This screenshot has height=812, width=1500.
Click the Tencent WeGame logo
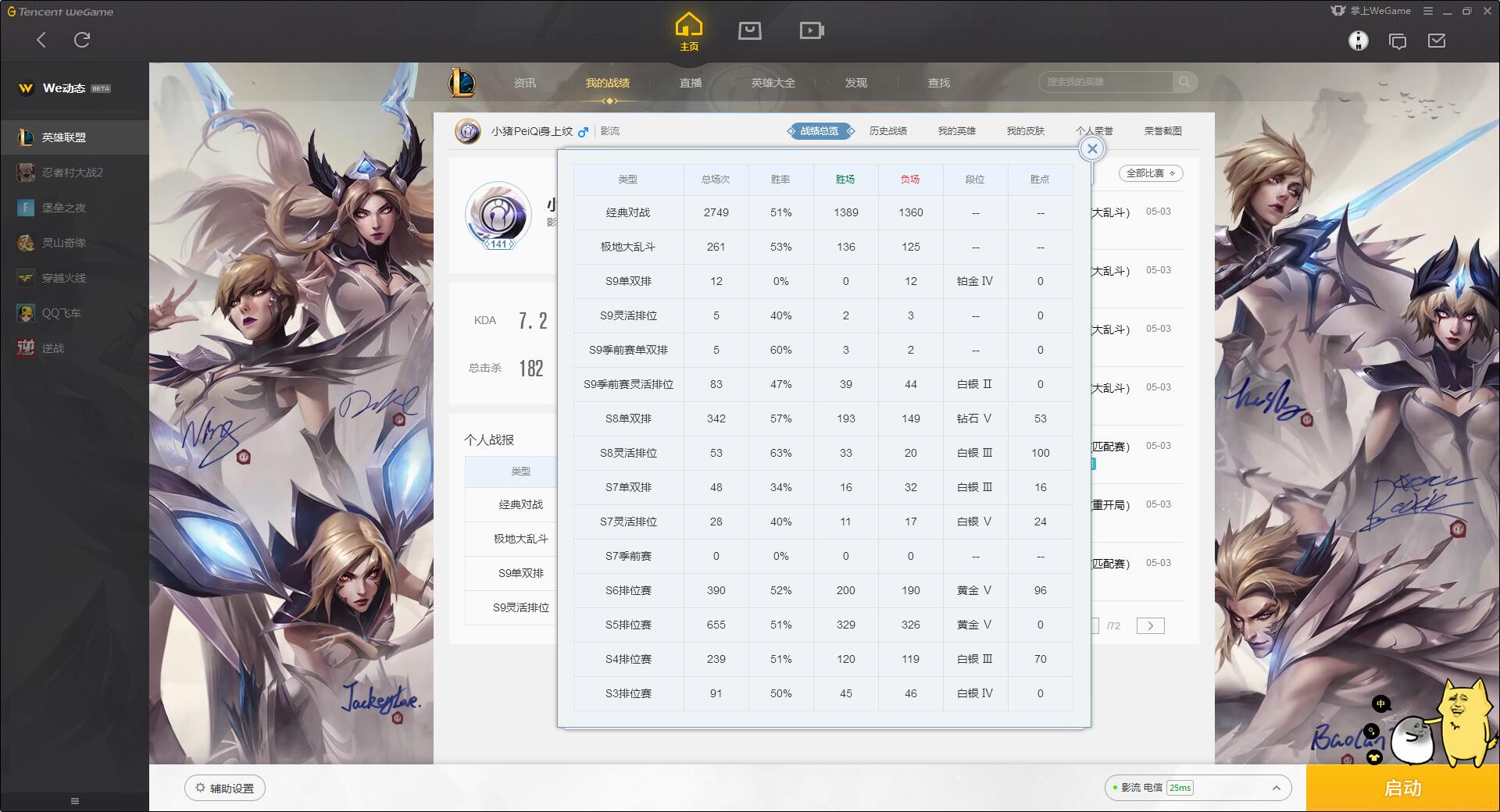tap(61, 12)
